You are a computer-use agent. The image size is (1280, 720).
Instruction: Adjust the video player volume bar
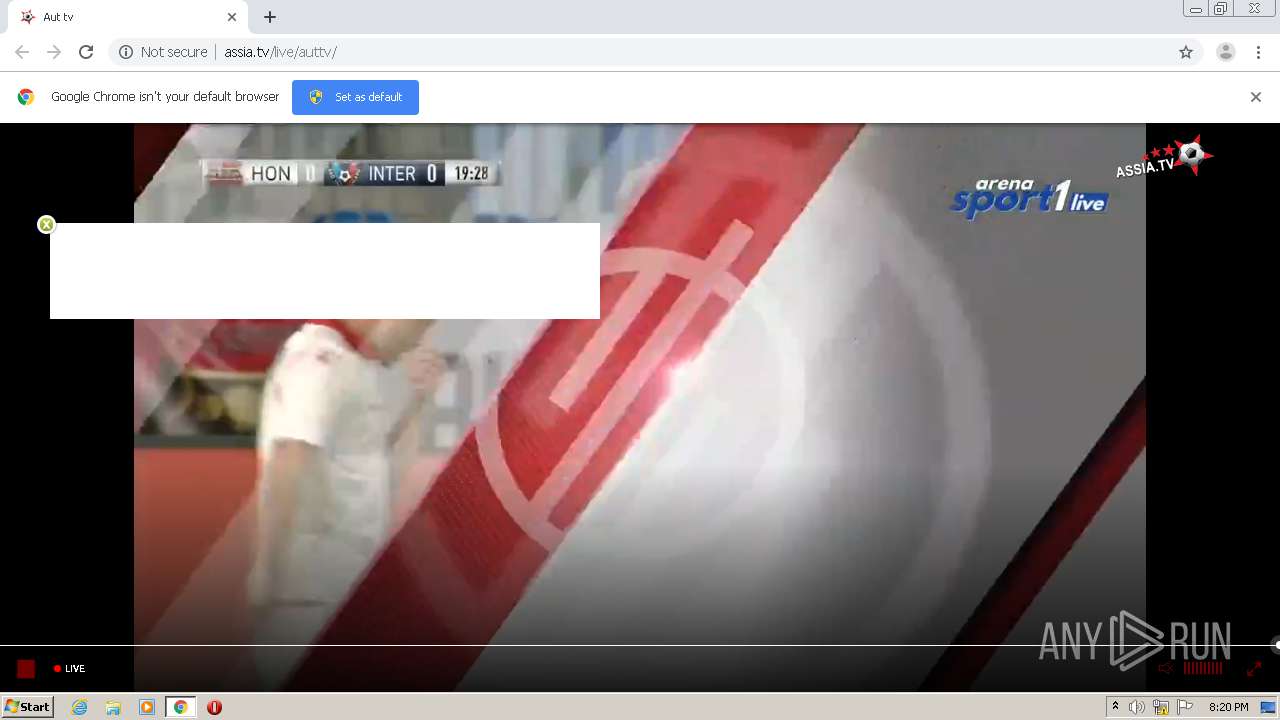click(x=1203, y=668)
